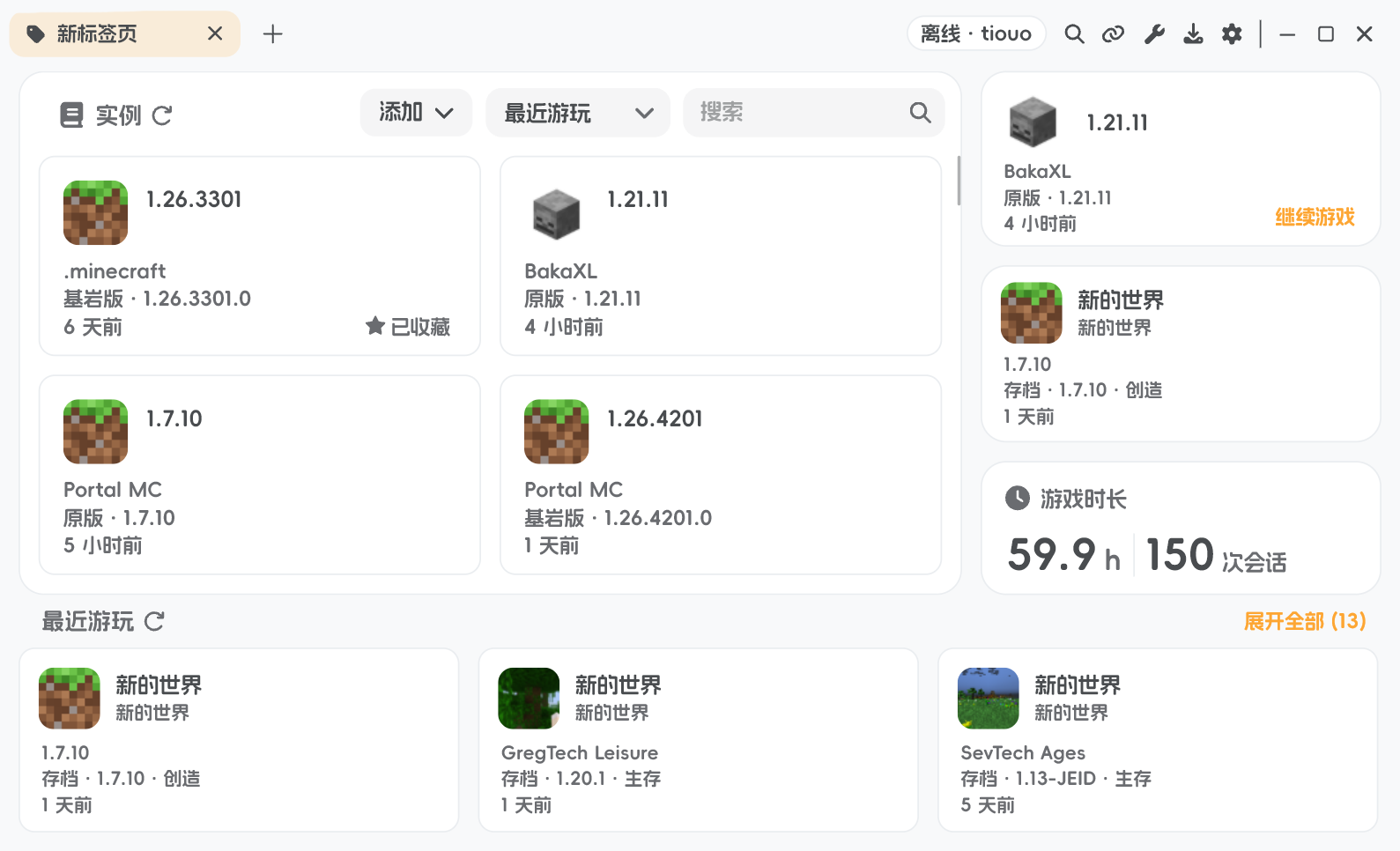Click 存档 · 1.7.10 · 创造 in bottom card
Viewport: 1400px width, 851px height.
tap(121, 779)
